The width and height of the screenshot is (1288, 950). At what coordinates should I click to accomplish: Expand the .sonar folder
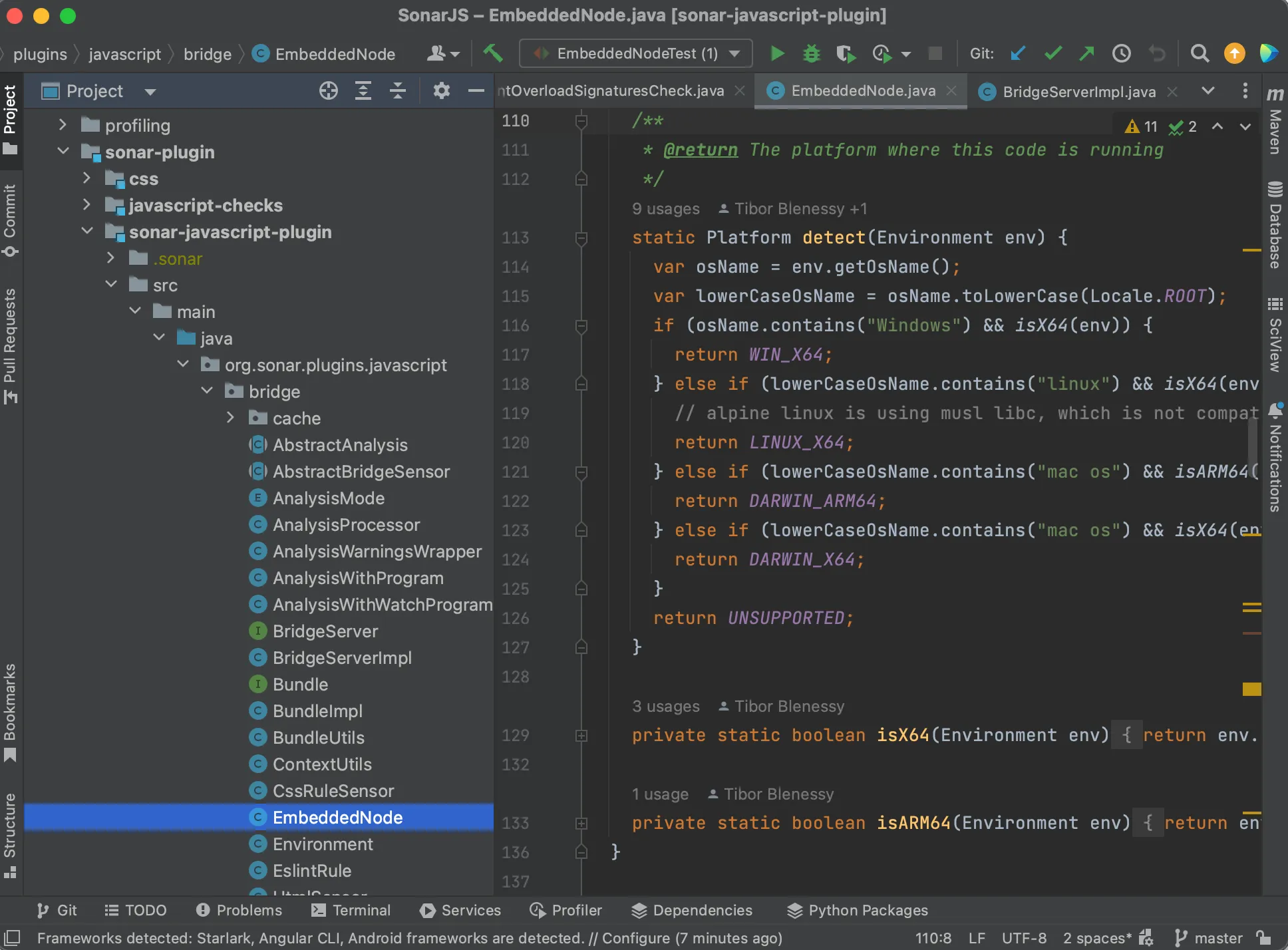point(110,257)
